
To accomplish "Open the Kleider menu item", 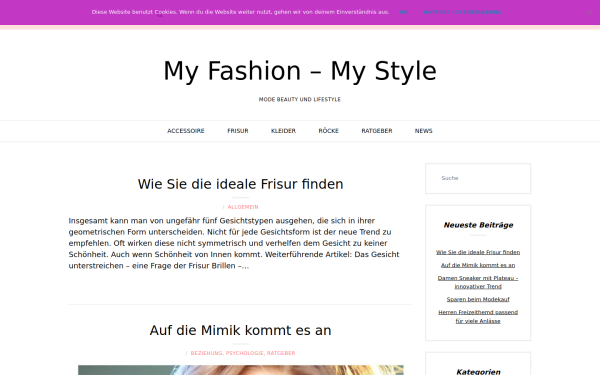I will tap(283, 131).
